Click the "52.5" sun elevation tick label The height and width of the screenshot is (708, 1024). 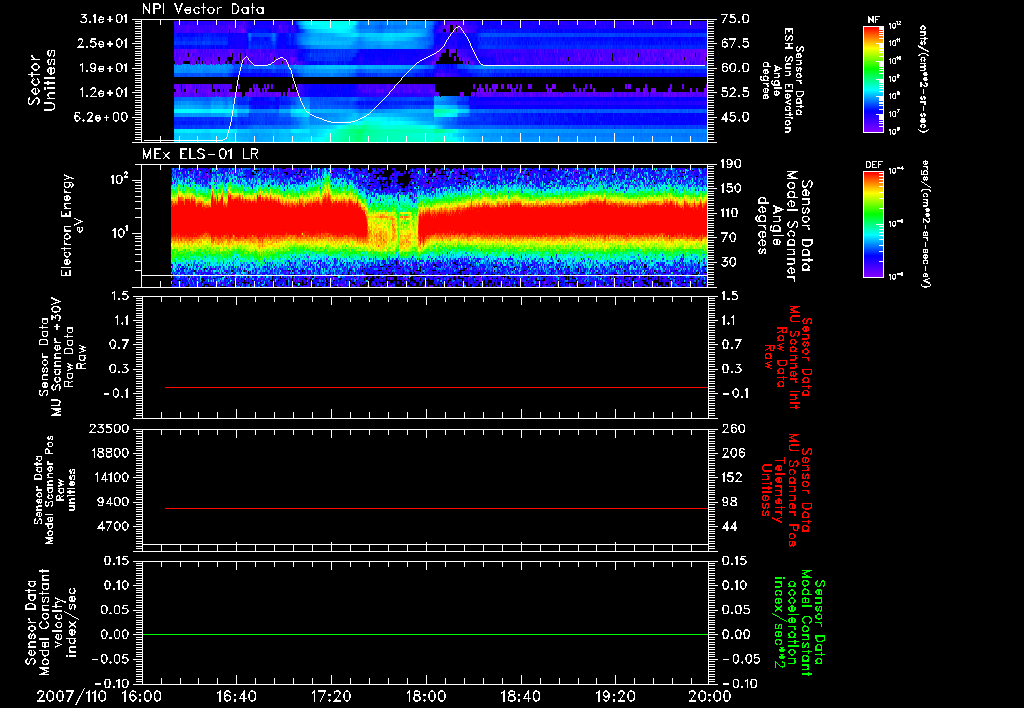[x=735, y=93]
